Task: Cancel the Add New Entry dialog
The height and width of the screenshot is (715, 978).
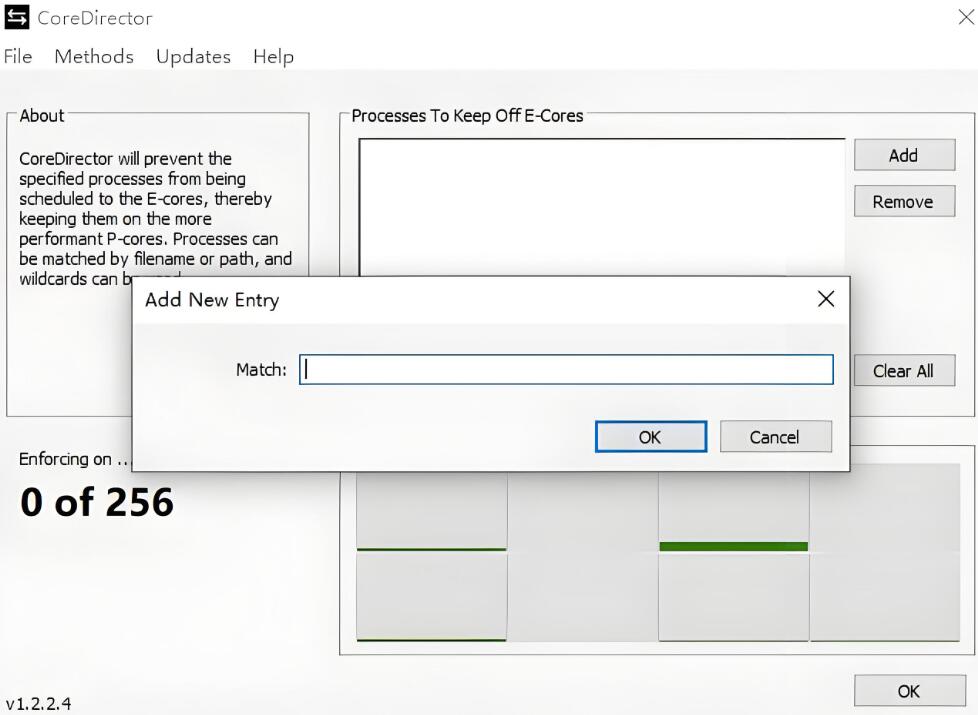Action: (775, 437)
